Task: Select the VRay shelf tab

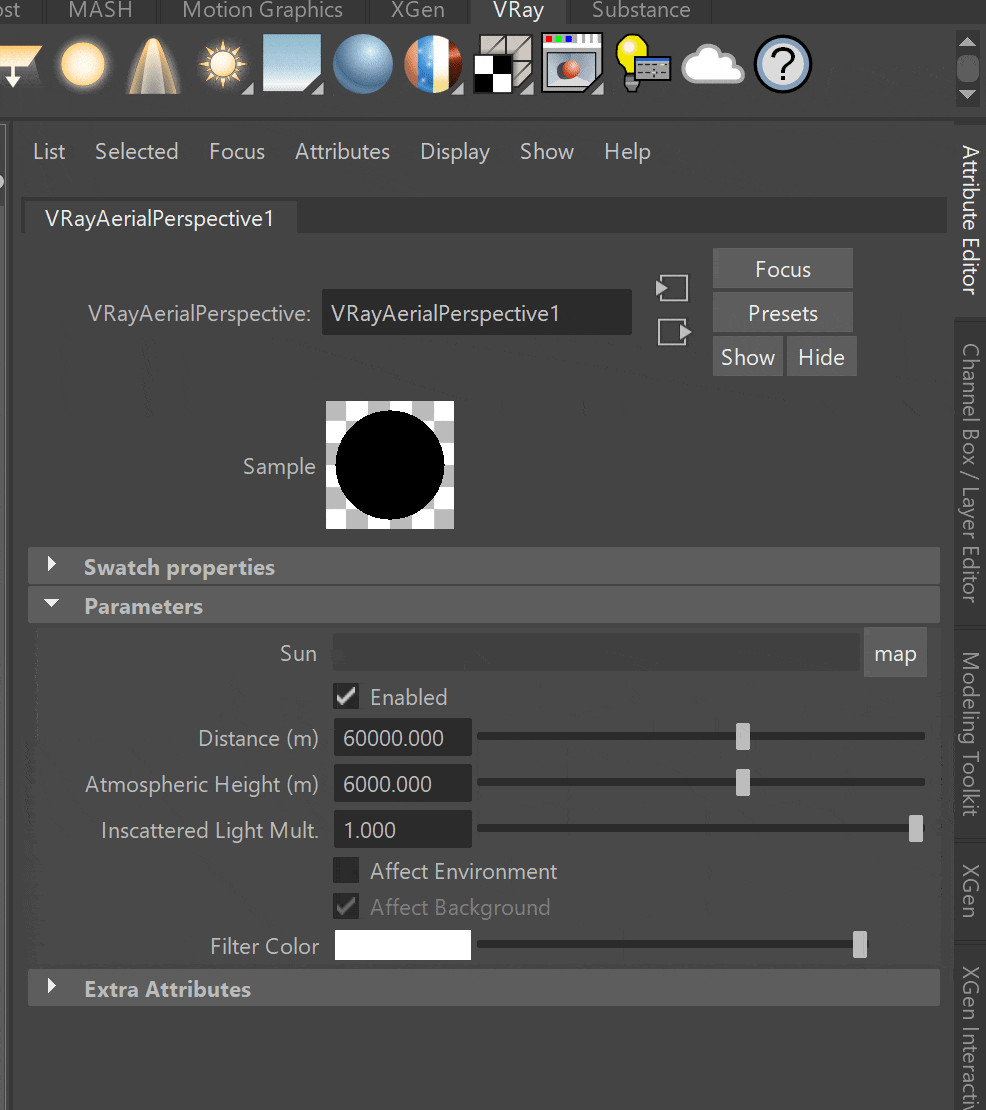Action: (518, 11)
